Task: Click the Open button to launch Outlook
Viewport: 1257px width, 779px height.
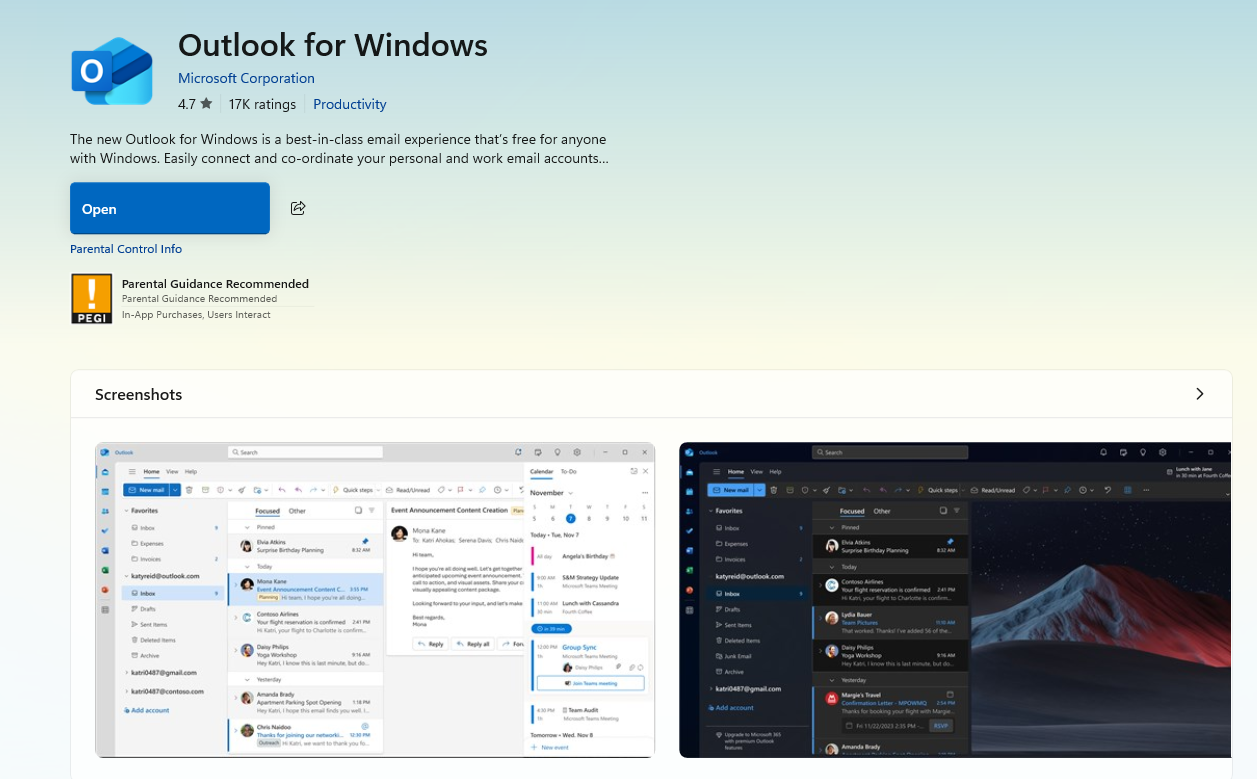Action: (169, 208)
